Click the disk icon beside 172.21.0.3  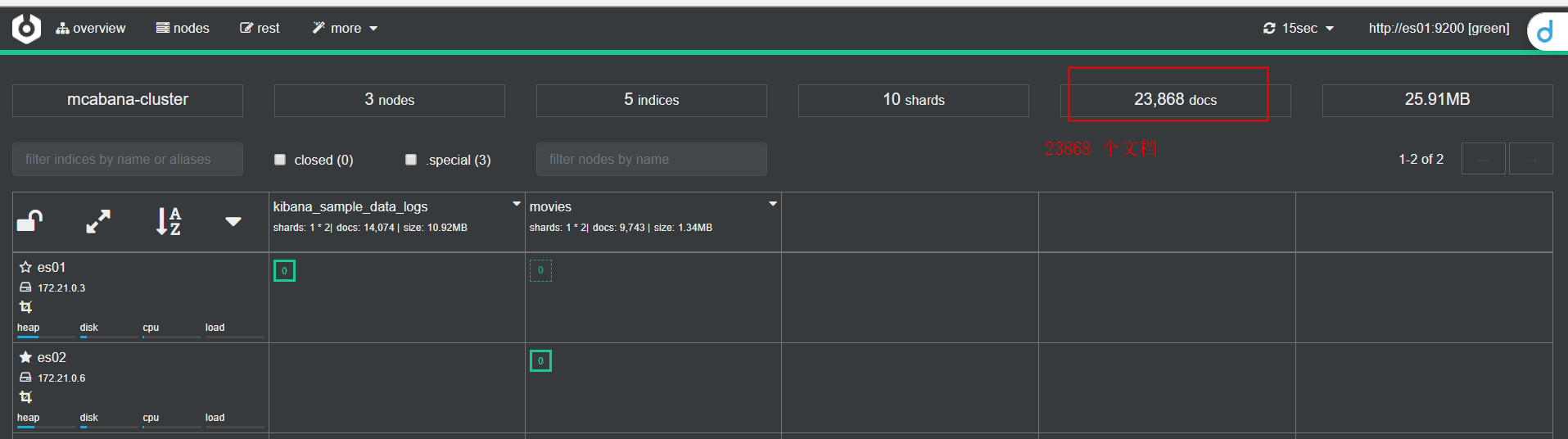(25, 287)
